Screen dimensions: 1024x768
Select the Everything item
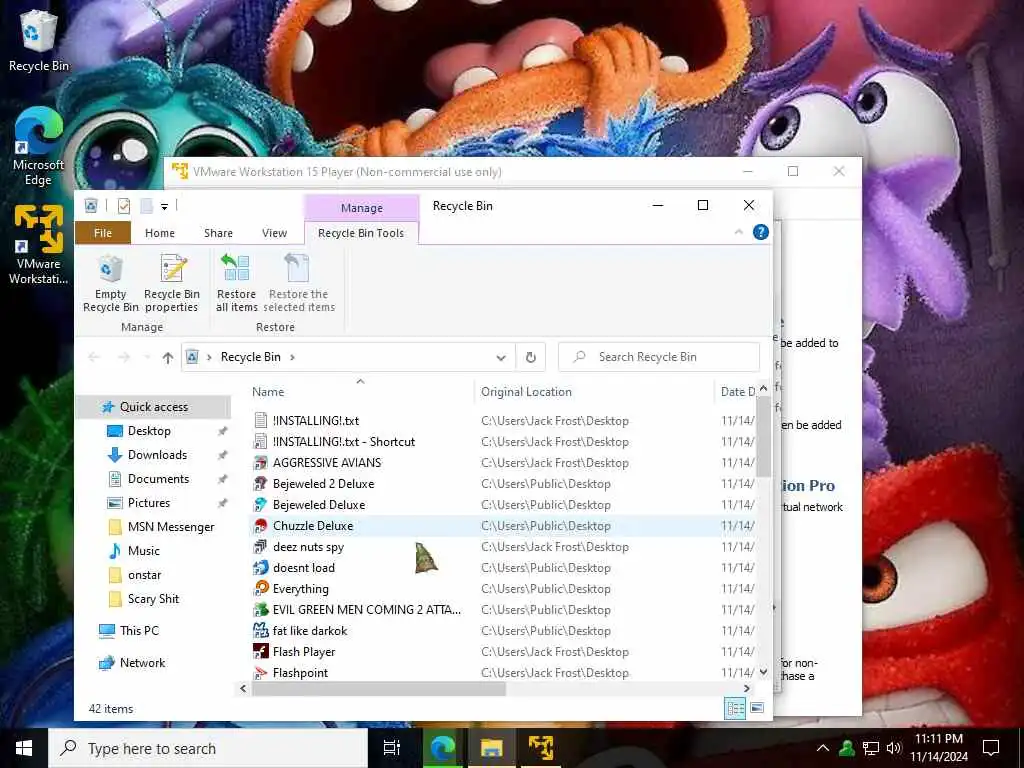[x=300, y=589]
